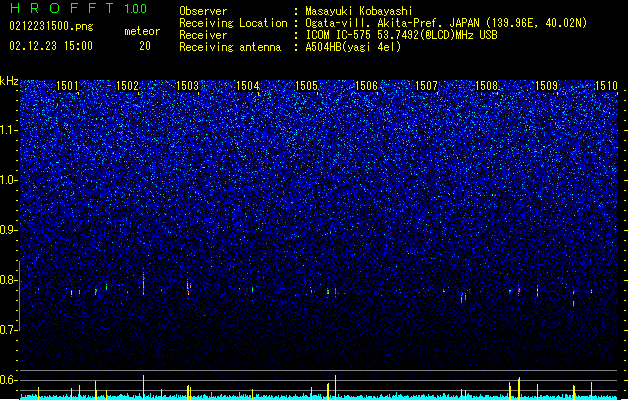Click observer name Masayuki Kobayashi
Viewport: 629px width, 400px height.
tap(358, 11)
